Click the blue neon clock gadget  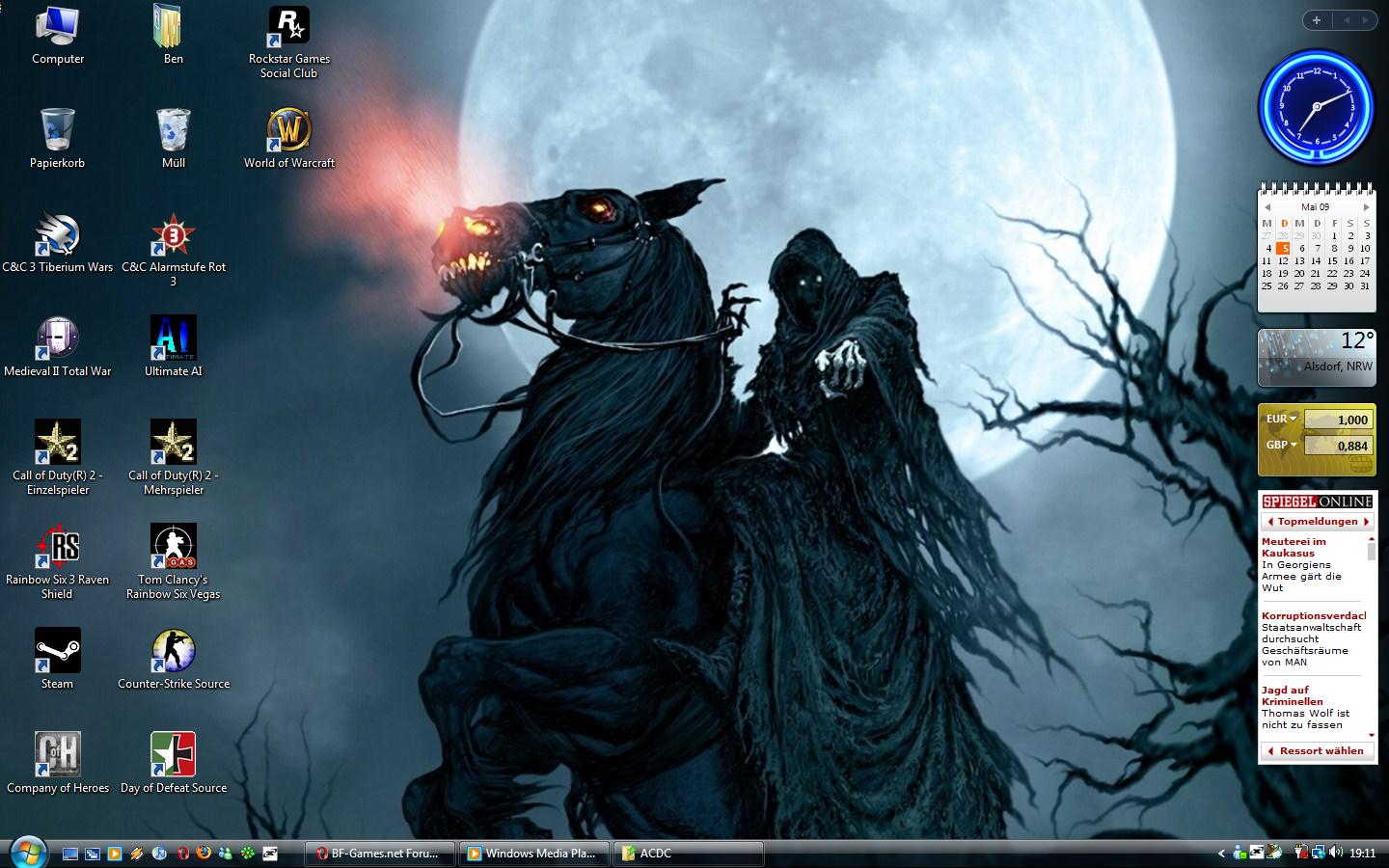pyautogui.click(x=1317, y=107)
